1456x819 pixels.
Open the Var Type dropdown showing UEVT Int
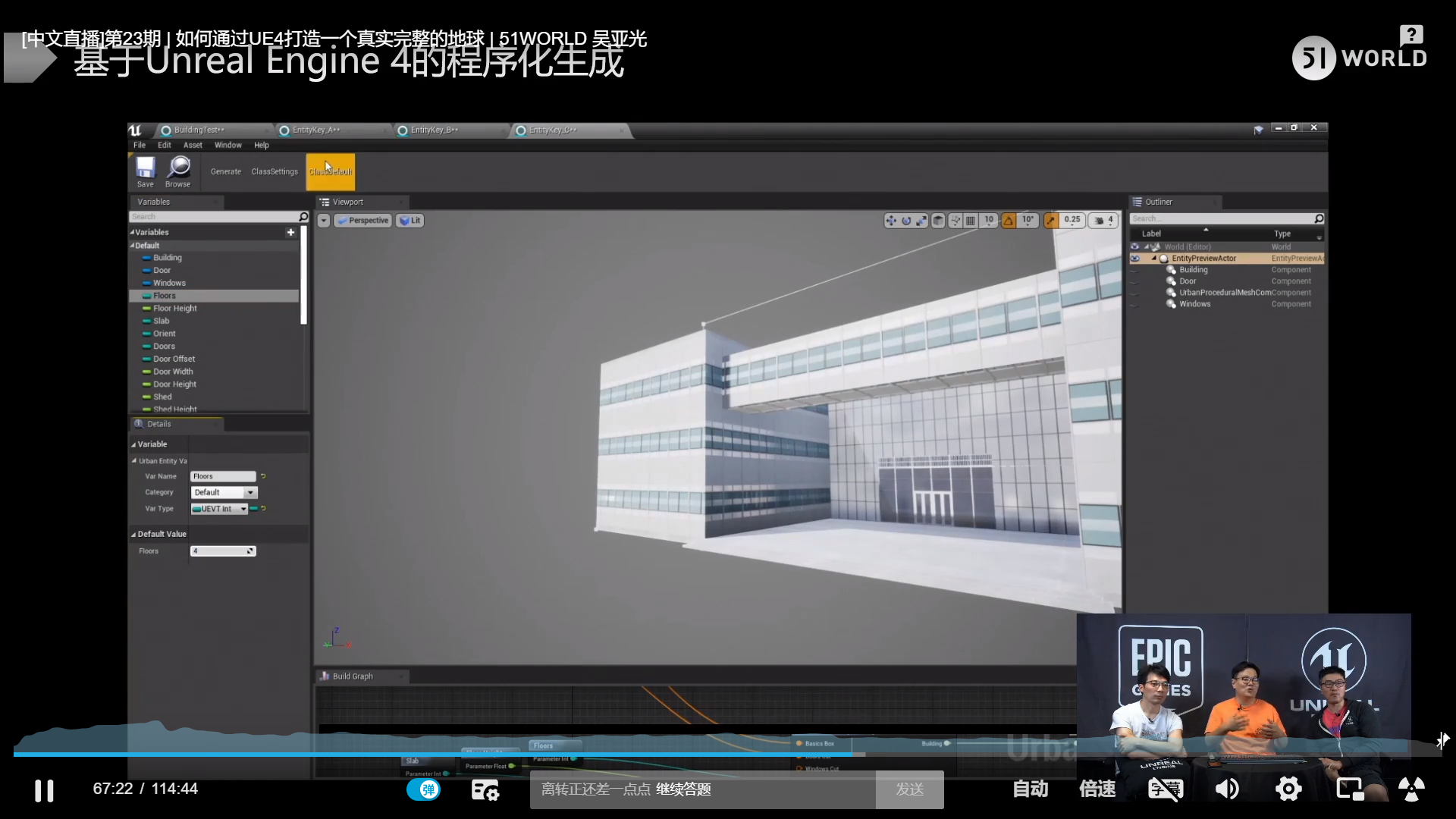click(218, 509)
